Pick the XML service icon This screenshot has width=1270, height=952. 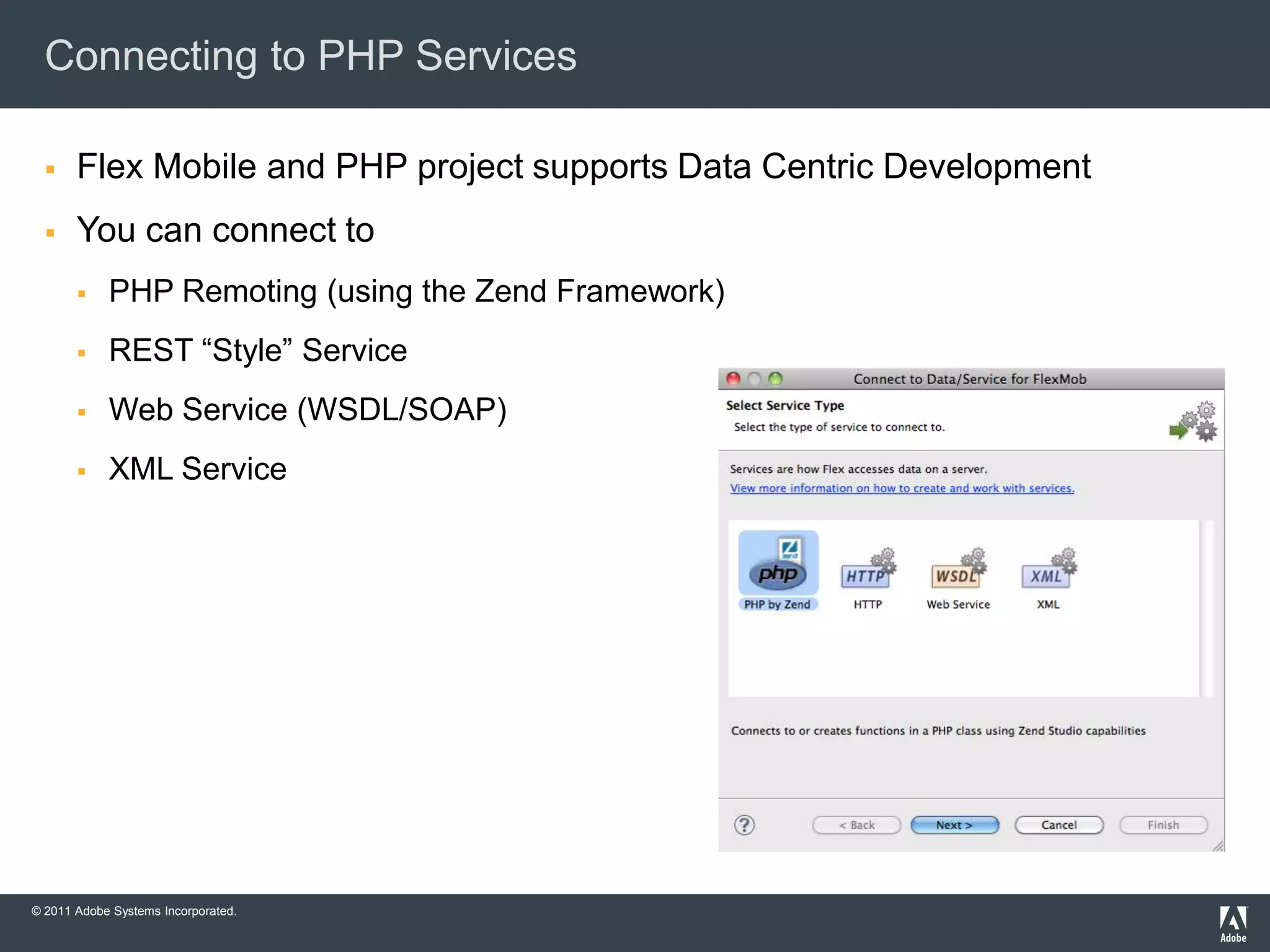click(x=1049, y=568)
